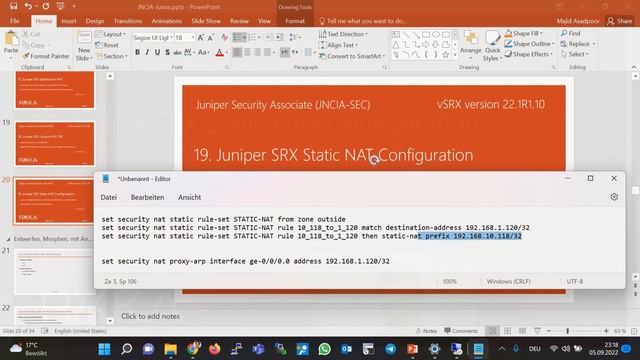Open Text Direction dropdown
This screenshot has width=640, height=360.
pos(343,34)
